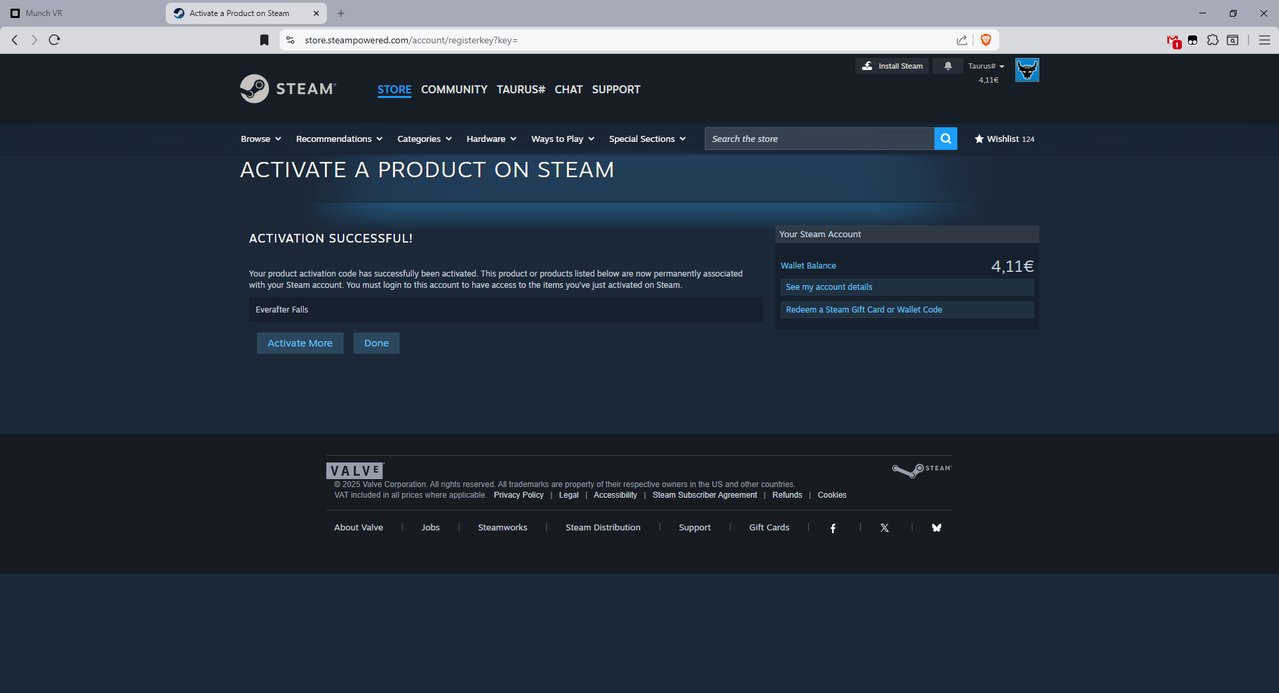Open the Privacy Policy link
This screenshot has width=1279, height=693.
[519, 495]
